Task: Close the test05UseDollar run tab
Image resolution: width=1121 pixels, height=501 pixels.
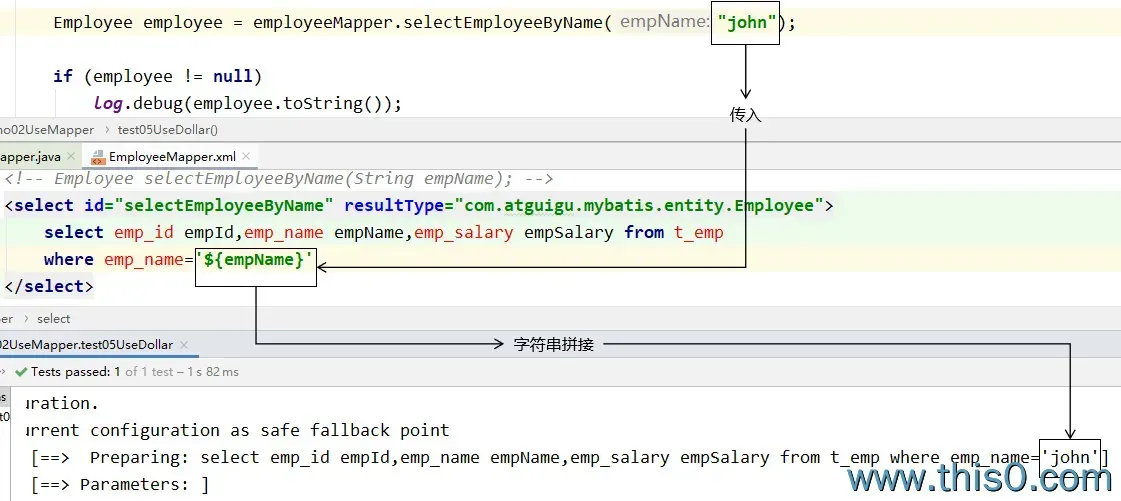Action: [184, 345]
